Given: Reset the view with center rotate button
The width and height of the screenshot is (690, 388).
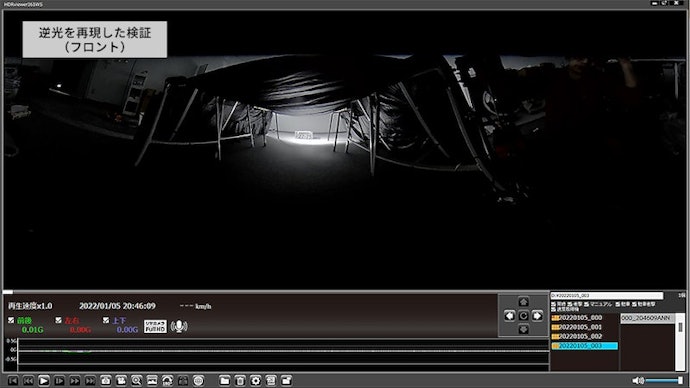Looking at the screenshot, I should tap(523, 315).
